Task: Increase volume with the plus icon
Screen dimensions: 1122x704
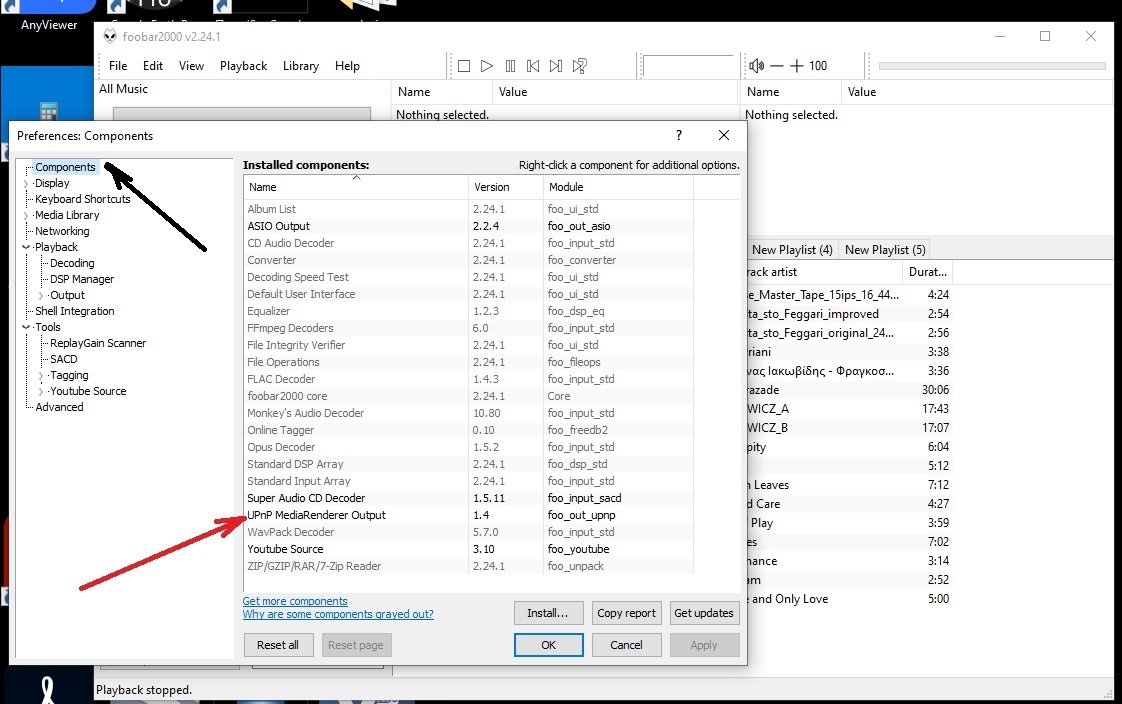Action: click(x=795, y=66)
